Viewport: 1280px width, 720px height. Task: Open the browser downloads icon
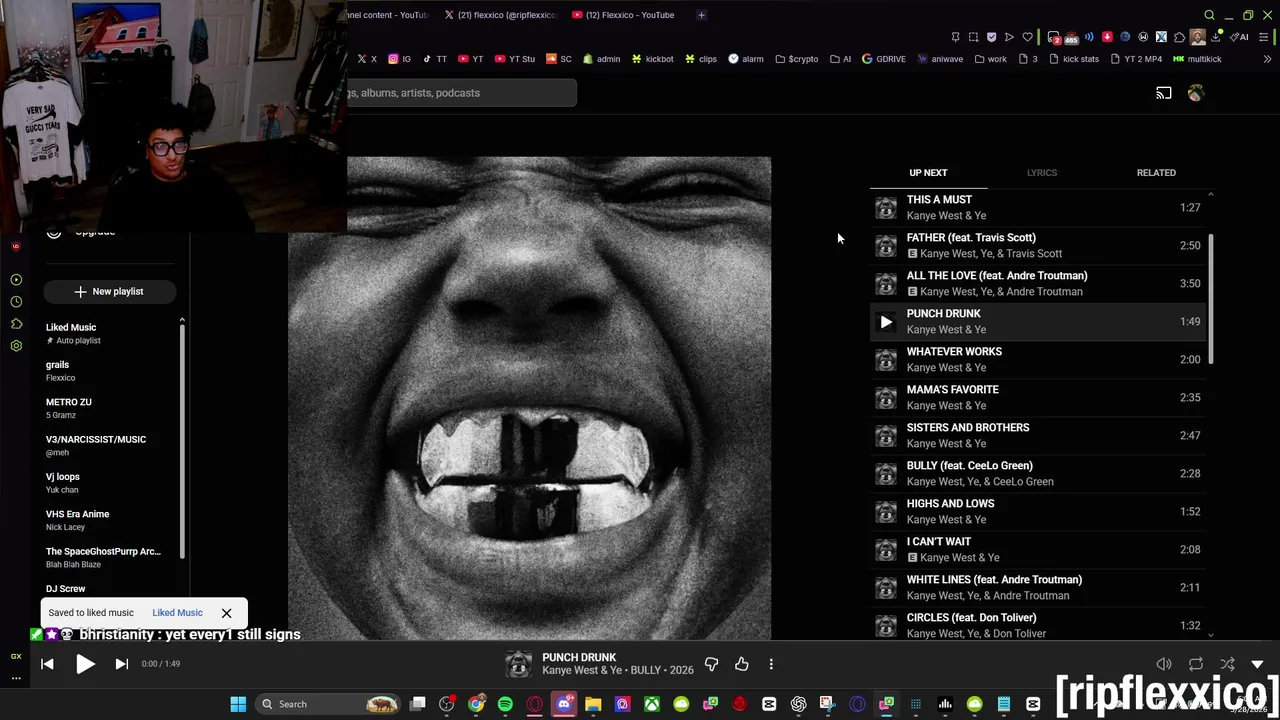(1216, 37)
